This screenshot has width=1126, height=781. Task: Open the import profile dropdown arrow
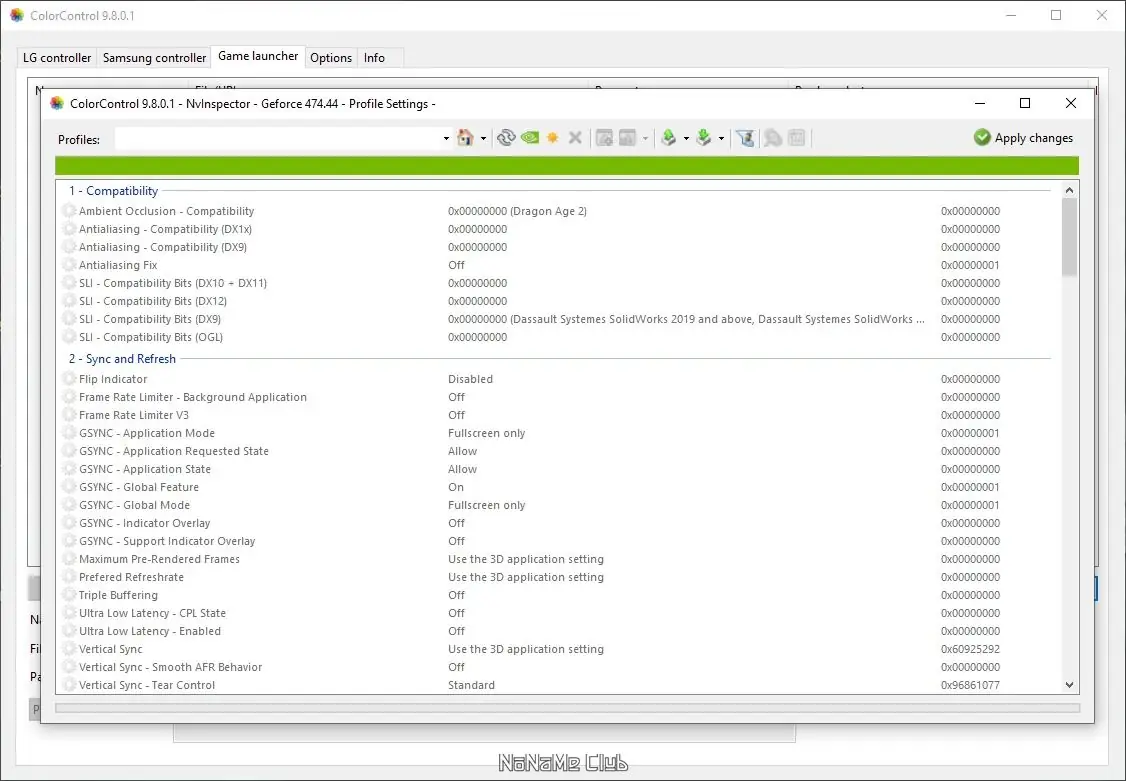tap(721, 139)
